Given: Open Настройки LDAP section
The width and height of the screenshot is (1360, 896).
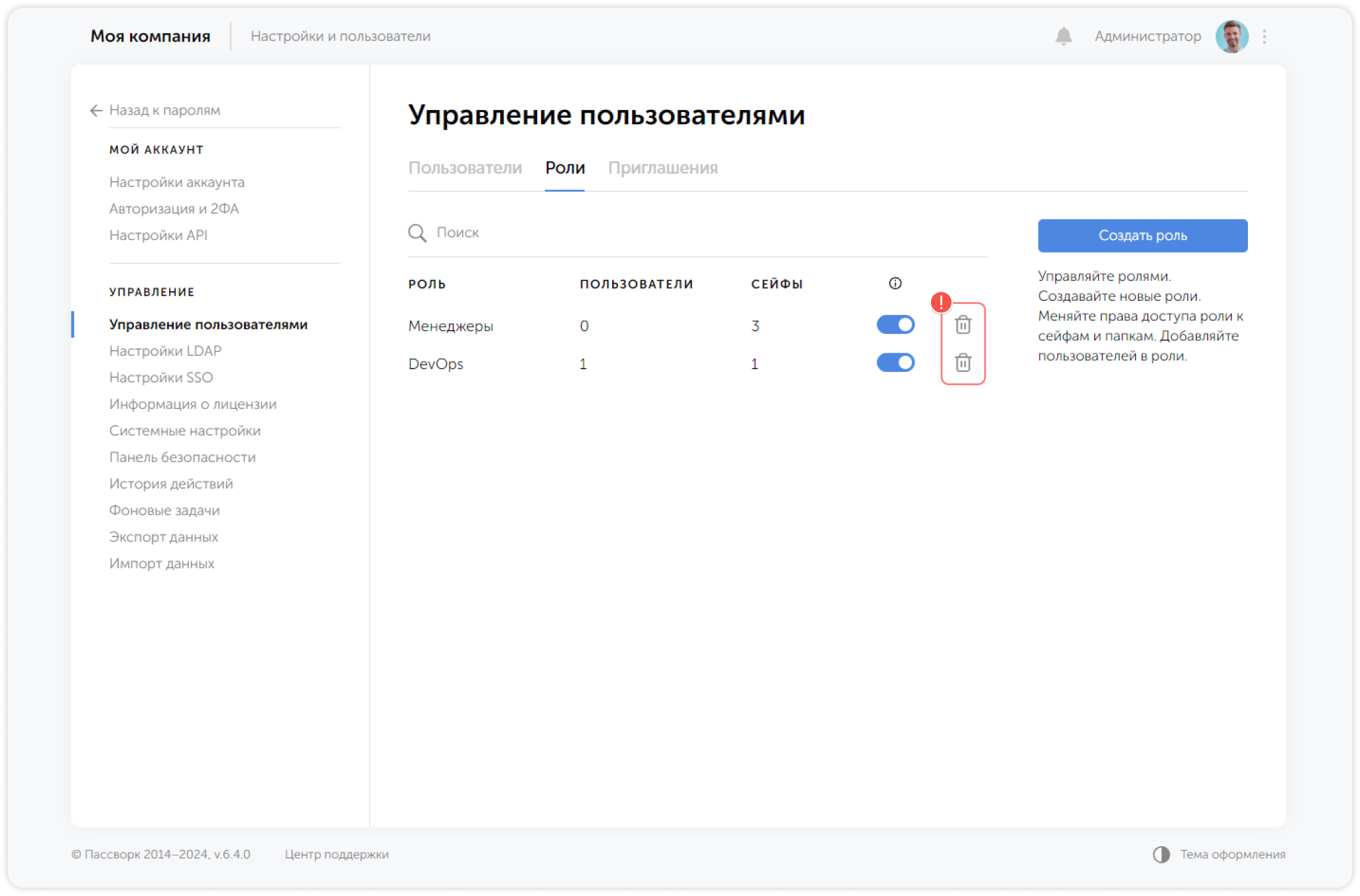Looking at the screenshot, I should (x=166, y=351).
